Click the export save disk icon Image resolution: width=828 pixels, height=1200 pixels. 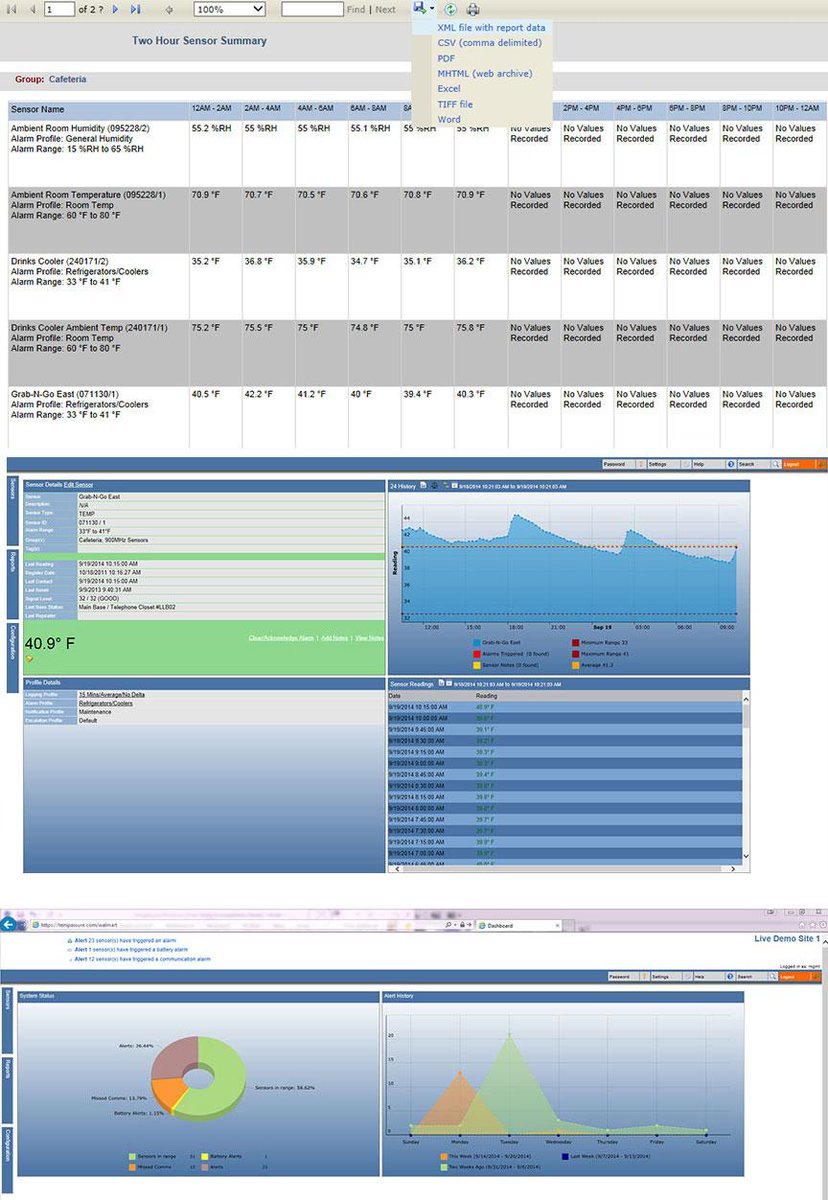[x=420, y=8]
